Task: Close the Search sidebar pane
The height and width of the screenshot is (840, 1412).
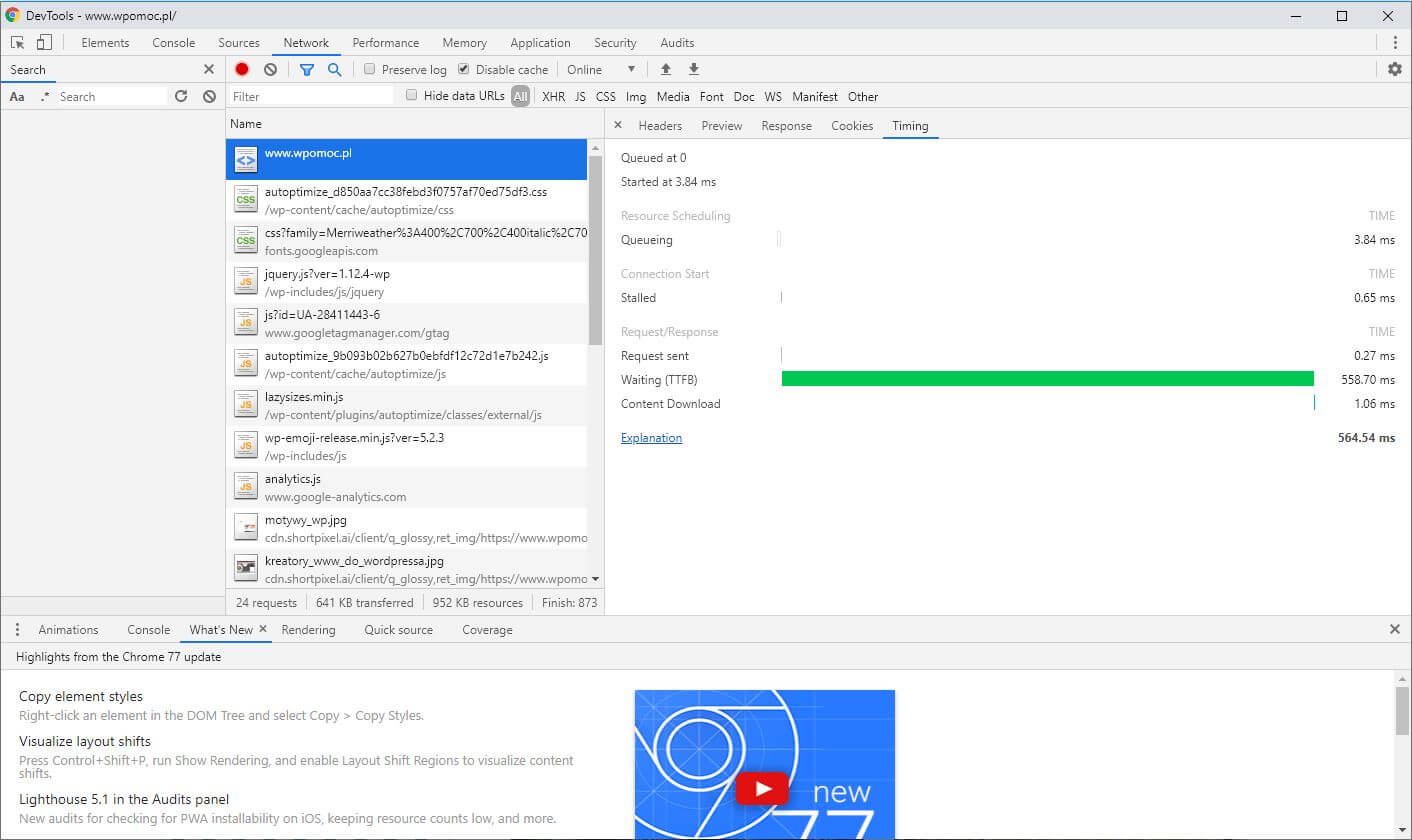Action: tap(209, 69)
